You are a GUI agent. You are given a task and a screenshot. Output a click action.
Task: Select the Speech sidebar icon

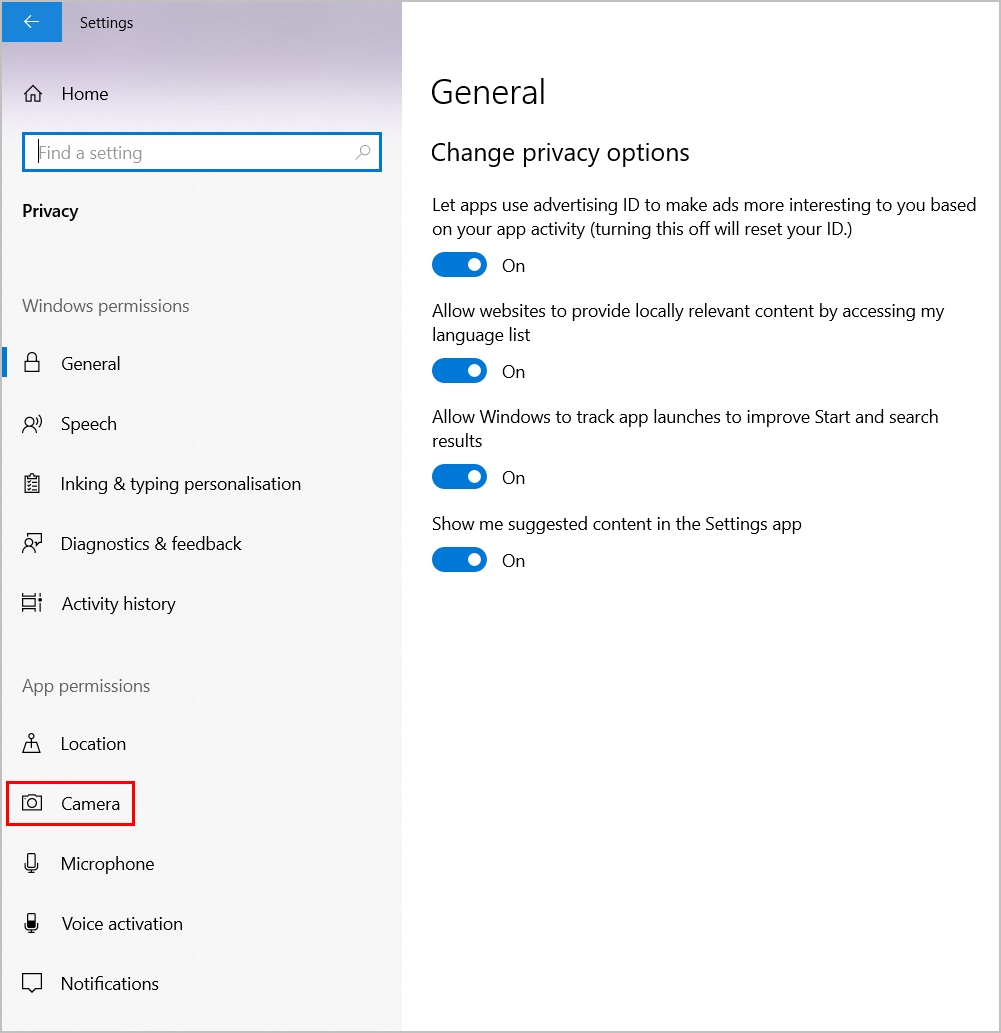[x=33, y=424]
